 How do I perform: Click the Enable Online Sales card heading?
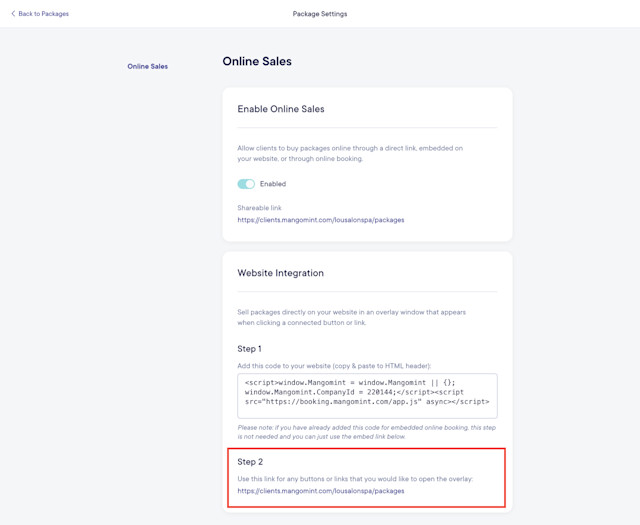[x=281, y=109]
